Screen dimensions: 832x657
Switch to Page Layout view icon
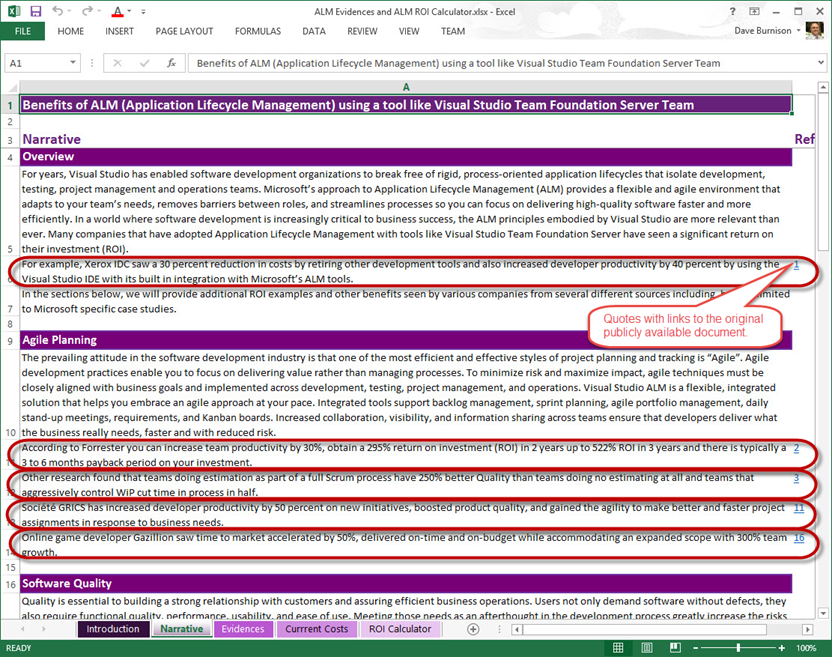pos(647,647)
